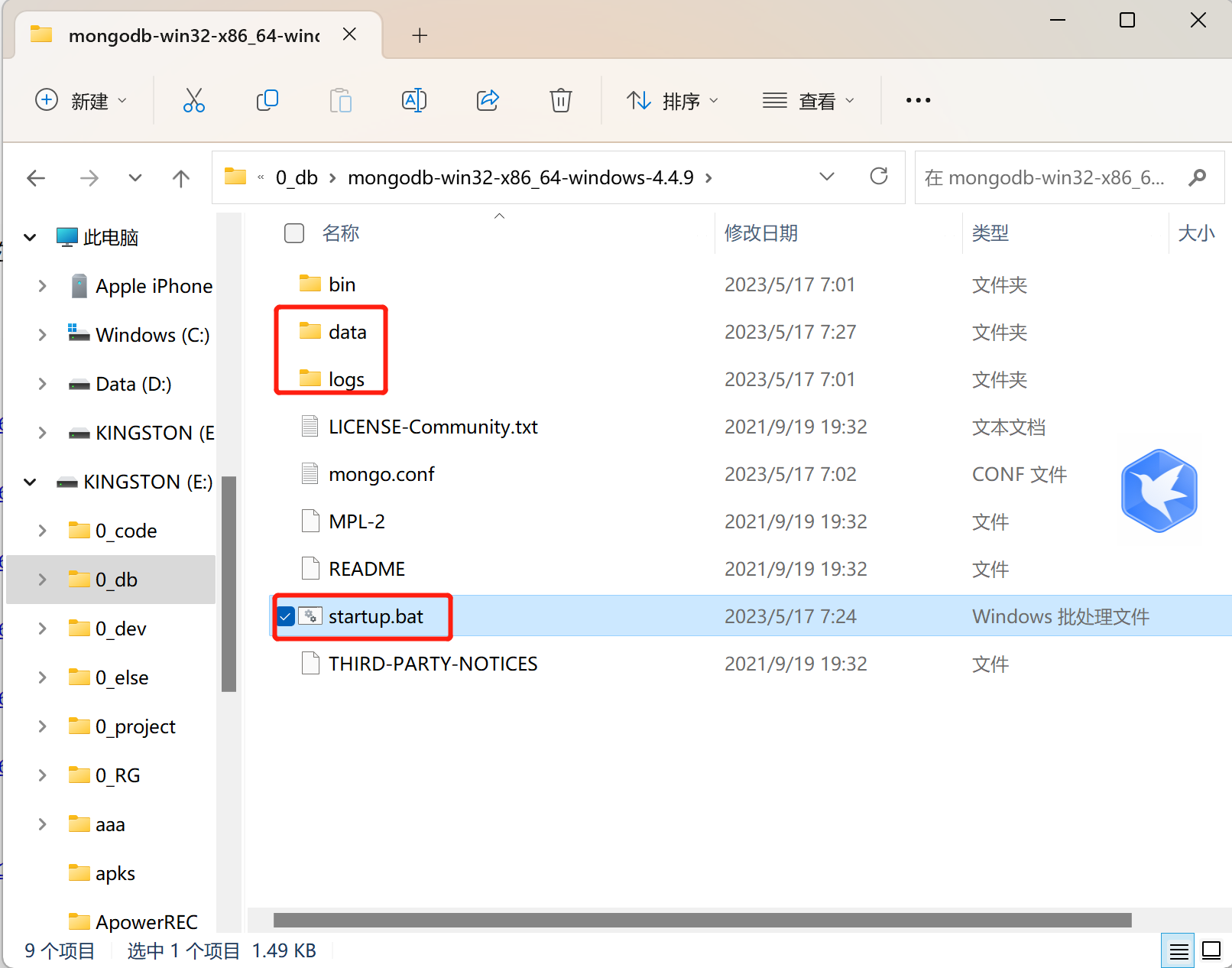This screenshot has height=968, width=1232.
Task: Open the 排序 (Sort) menu
Action: (x=673, y=100)
